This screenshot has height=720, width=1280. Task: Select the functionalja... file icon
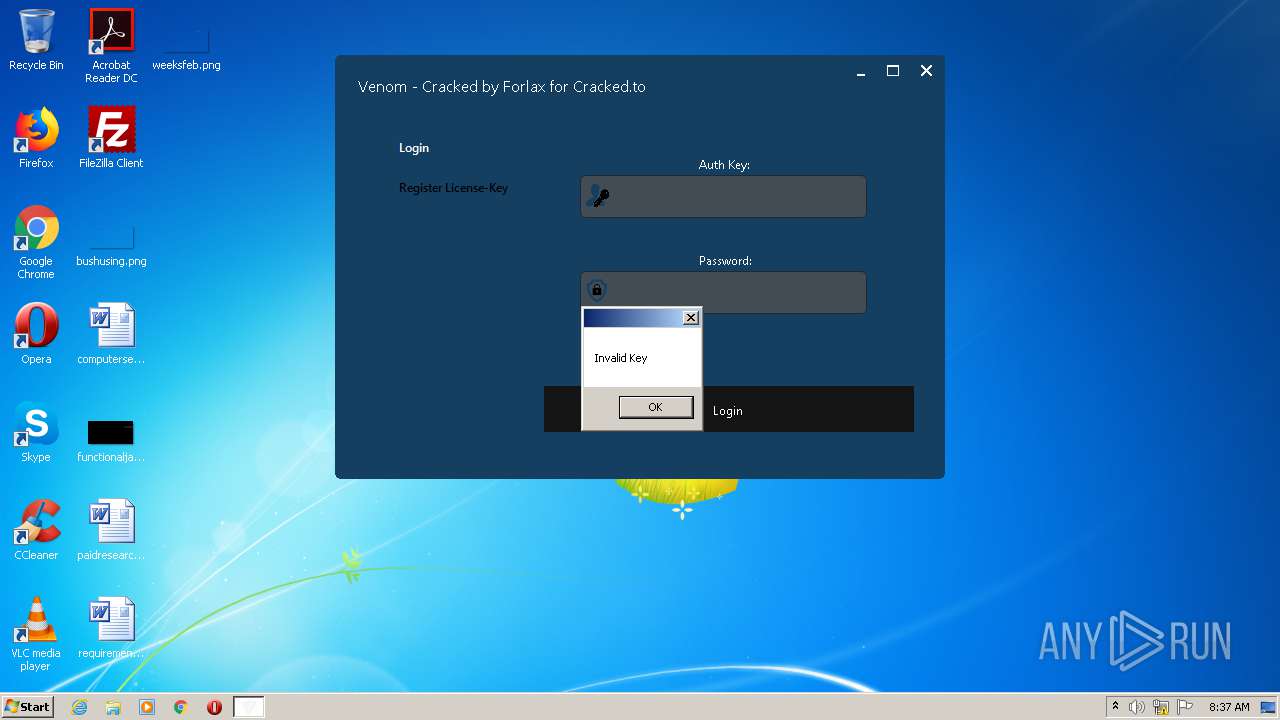tap(111, 440)
